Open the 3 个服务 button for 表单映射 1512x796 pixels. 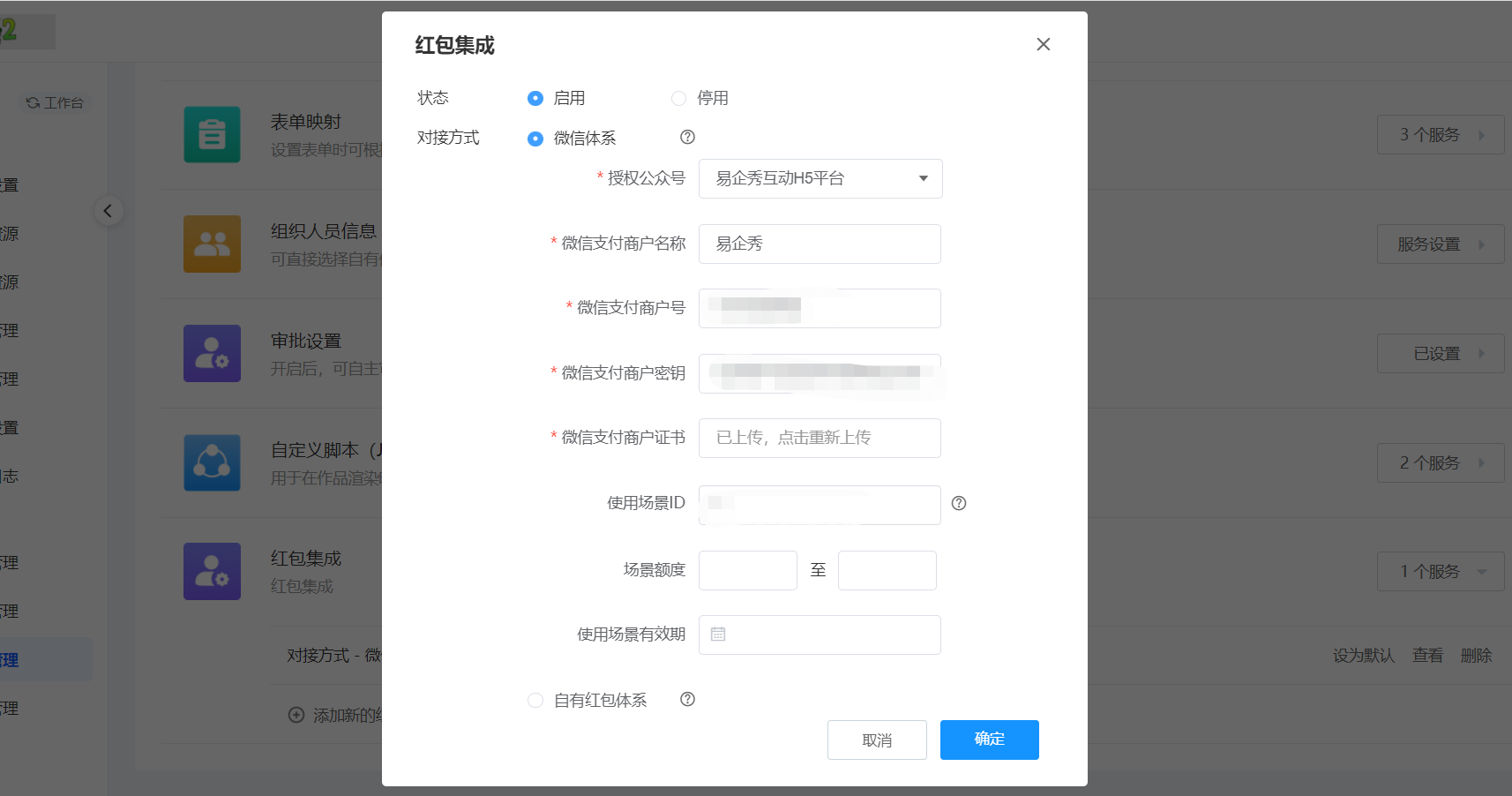1440,135
